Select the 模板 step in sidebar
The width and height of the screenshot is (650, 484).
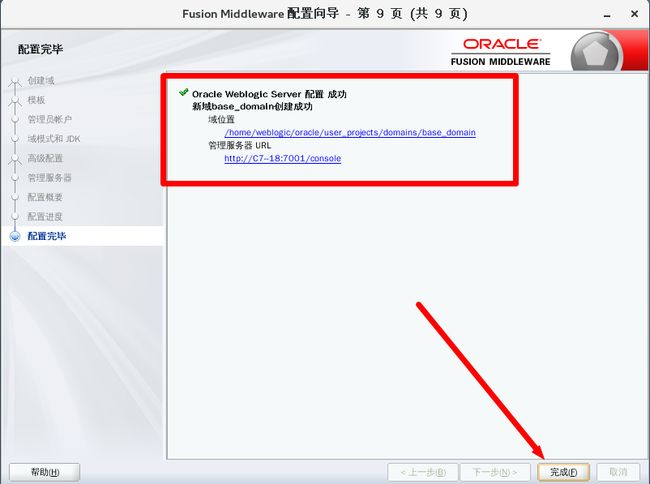point(36,100)
